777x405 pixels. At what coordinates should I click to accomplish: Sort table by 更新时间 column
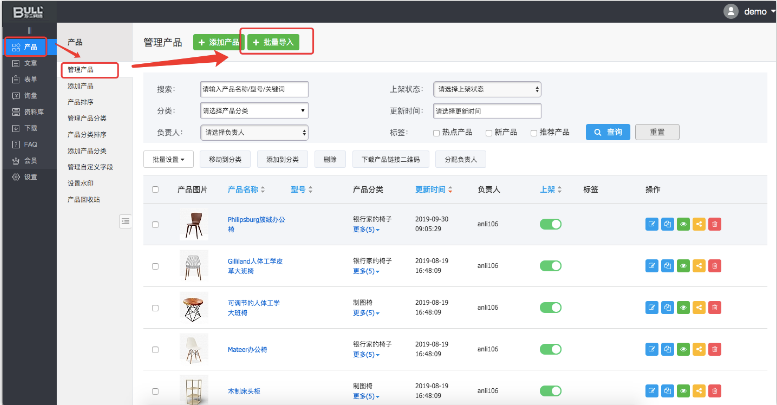(434, 189)
